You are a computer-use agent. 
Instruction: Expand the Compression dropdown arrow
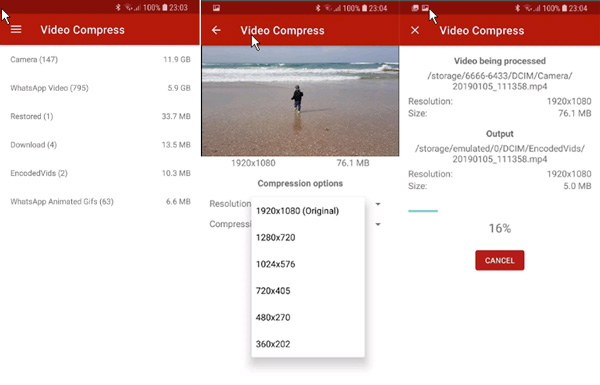tap(378, 224)
